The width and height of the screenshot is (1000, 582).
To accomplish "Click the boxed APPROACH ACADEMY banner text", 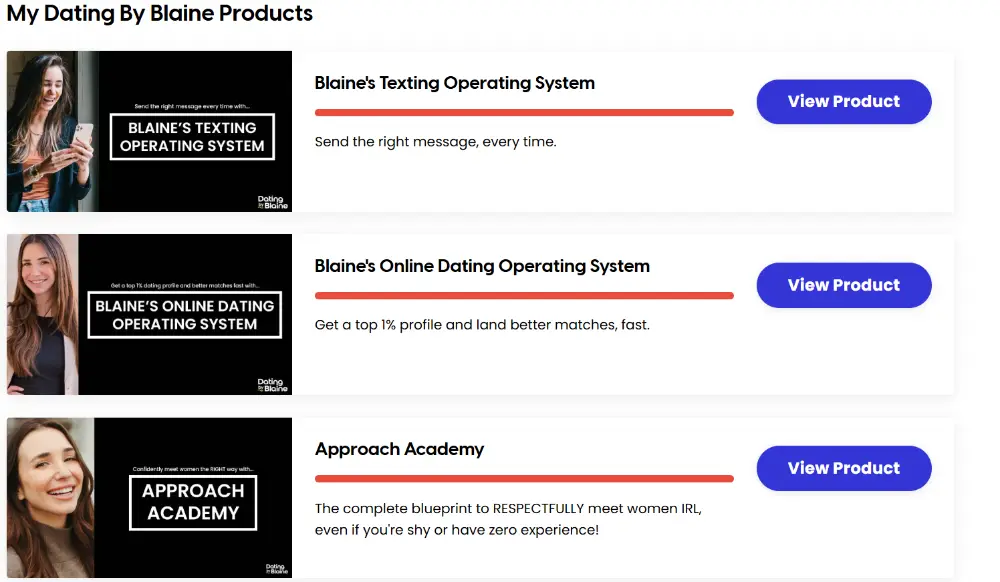I will tap(193, 502).
